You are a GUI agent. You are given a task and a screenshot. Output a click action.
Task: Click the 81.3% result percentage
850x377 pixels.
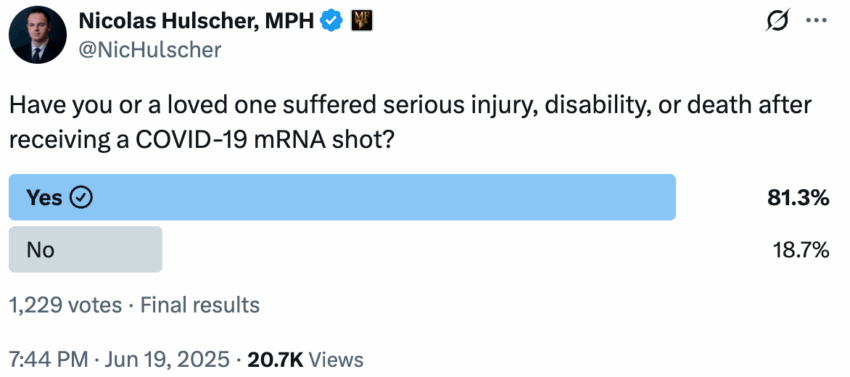pyautogui.click(x=798, y=198)
